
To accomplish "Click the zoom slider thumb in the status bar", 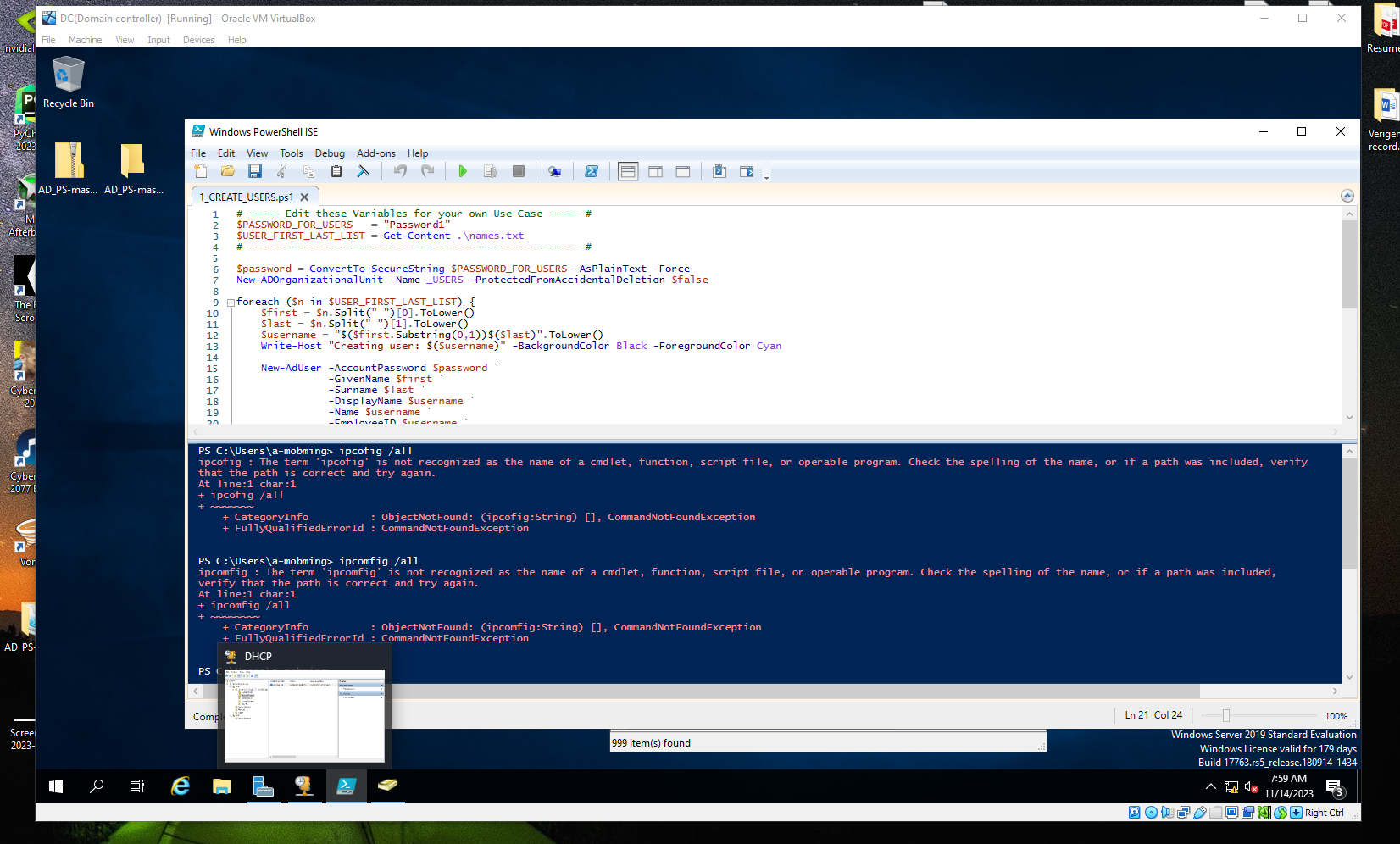I will tap(1225, 716).
